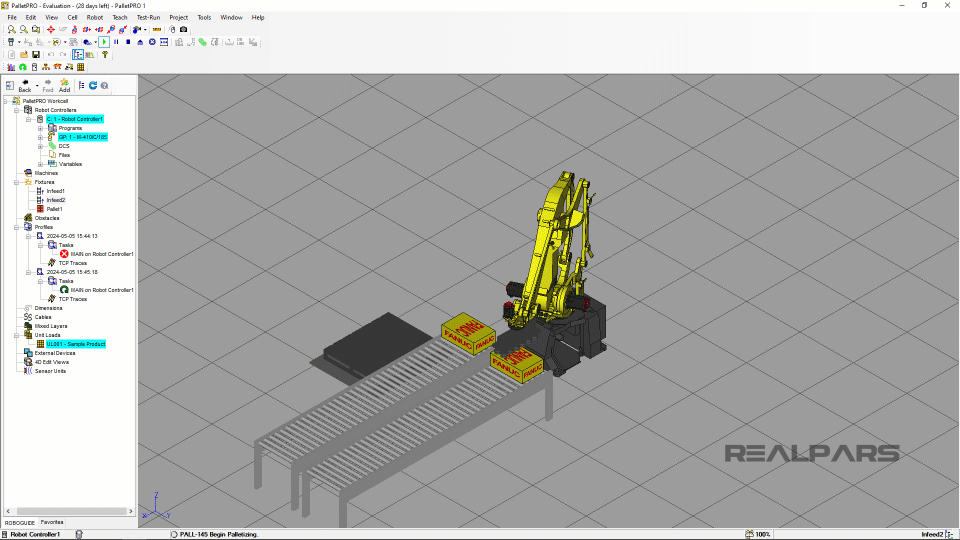
Task: Click the mouse commands icon
Action: (x=172, y=29)
